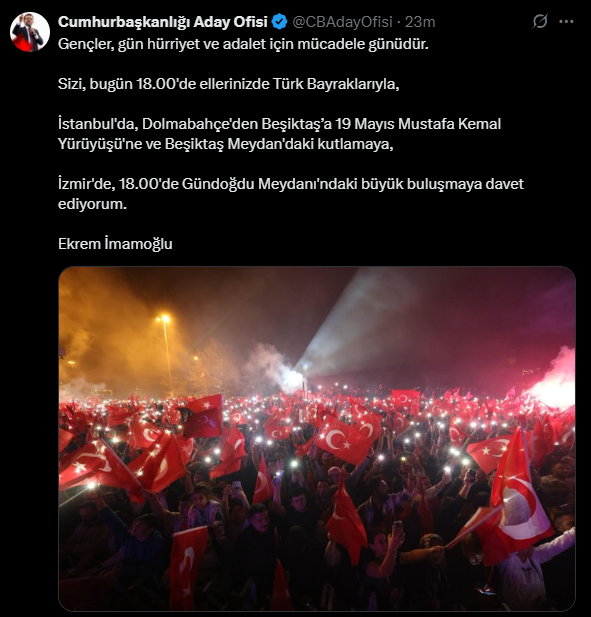Click the Turkish flag at photo's bottom left
591x617 pixels.
click(x=188, y=567)
